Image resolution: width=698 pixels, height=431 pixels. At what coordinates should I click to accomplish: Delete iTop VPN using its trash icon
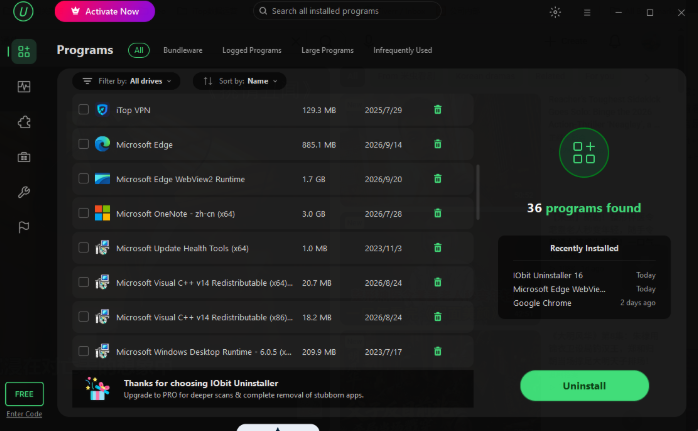coord(438,110)
